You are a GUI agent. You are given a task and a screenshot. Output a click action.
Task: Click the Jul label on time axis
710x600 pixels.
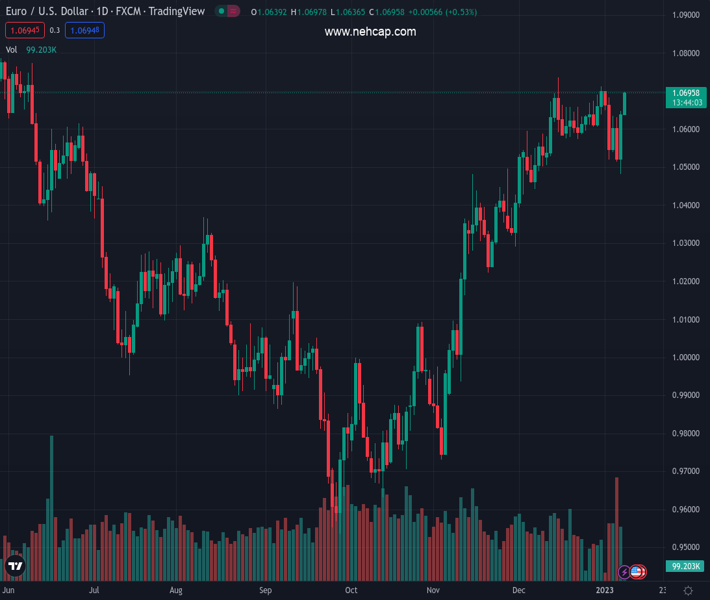94,591
